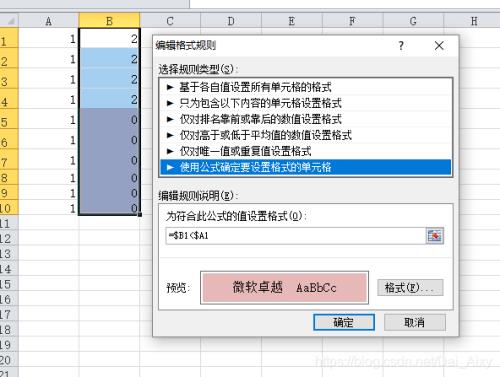
Task: Click light blue cell B2
Action: tap(109, 59)
